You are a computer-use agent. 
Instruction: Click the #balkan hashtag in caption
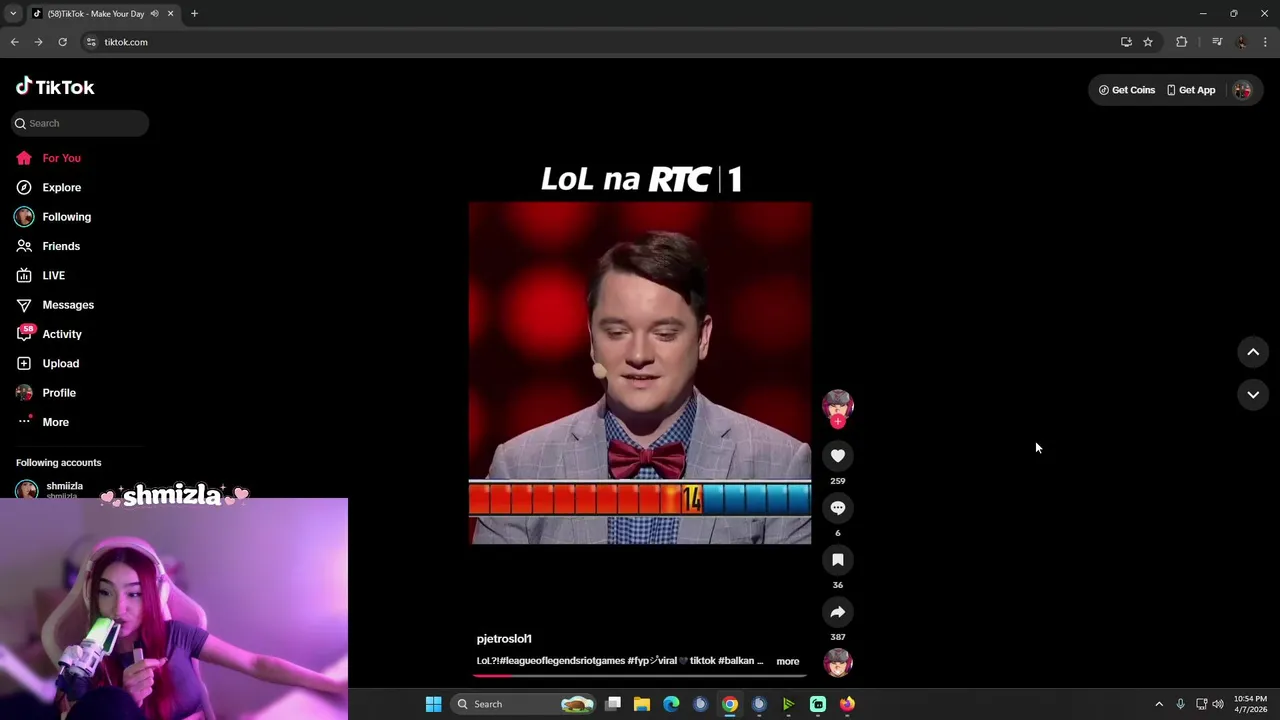736,661
